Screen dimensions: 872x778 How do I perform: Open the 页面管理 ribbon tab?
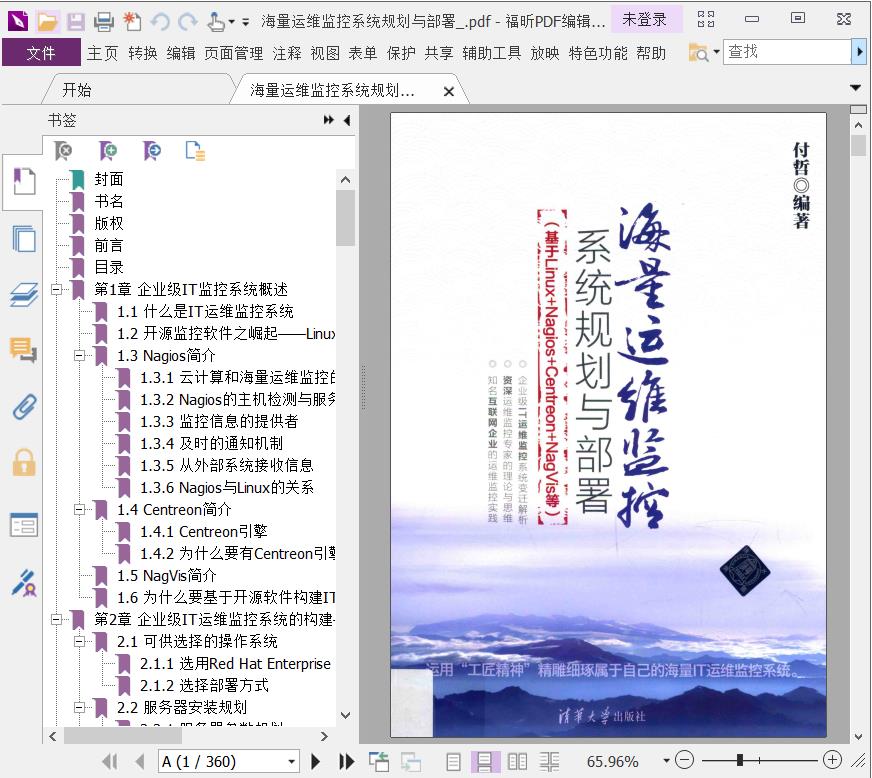pyautogui.click(x=234, y=53)
